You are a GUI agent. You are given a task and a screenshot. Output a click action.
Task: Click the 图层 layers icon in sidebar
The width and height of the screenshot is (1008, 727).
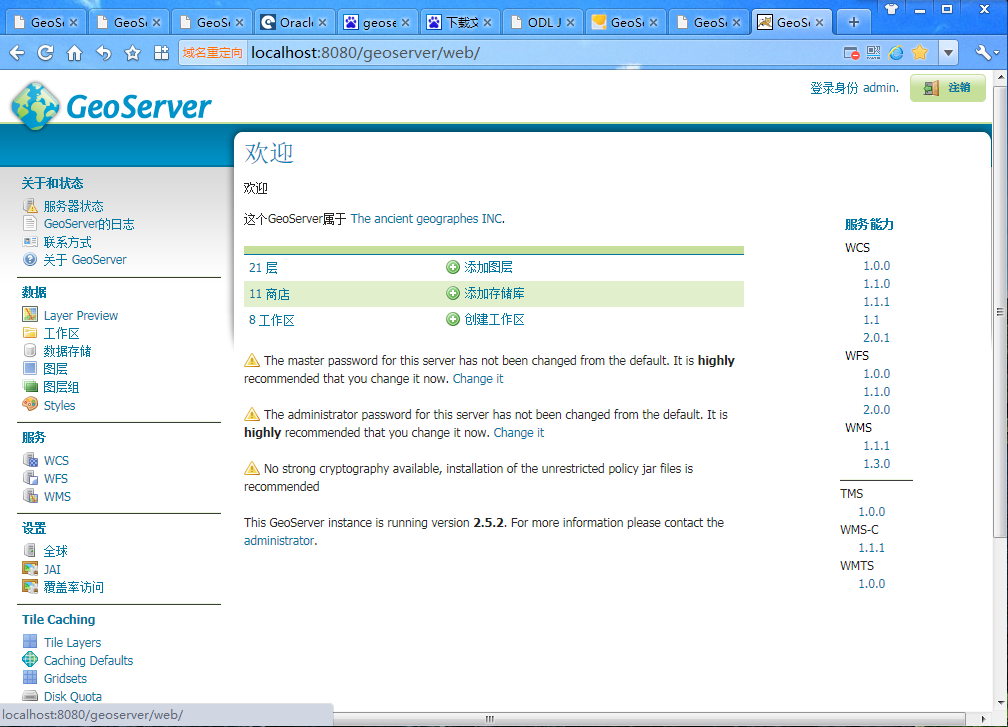(30, 368)
